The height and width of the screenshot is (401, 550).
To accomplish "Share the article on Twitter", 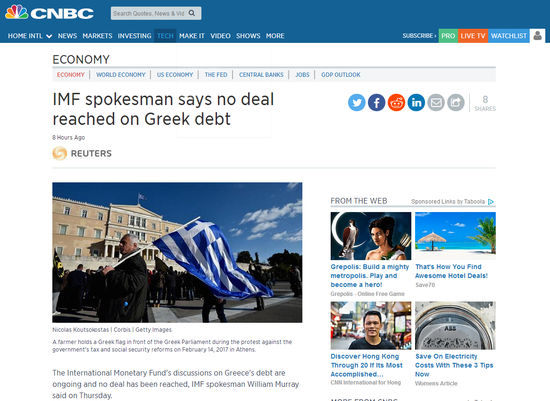I will (356, 102).
